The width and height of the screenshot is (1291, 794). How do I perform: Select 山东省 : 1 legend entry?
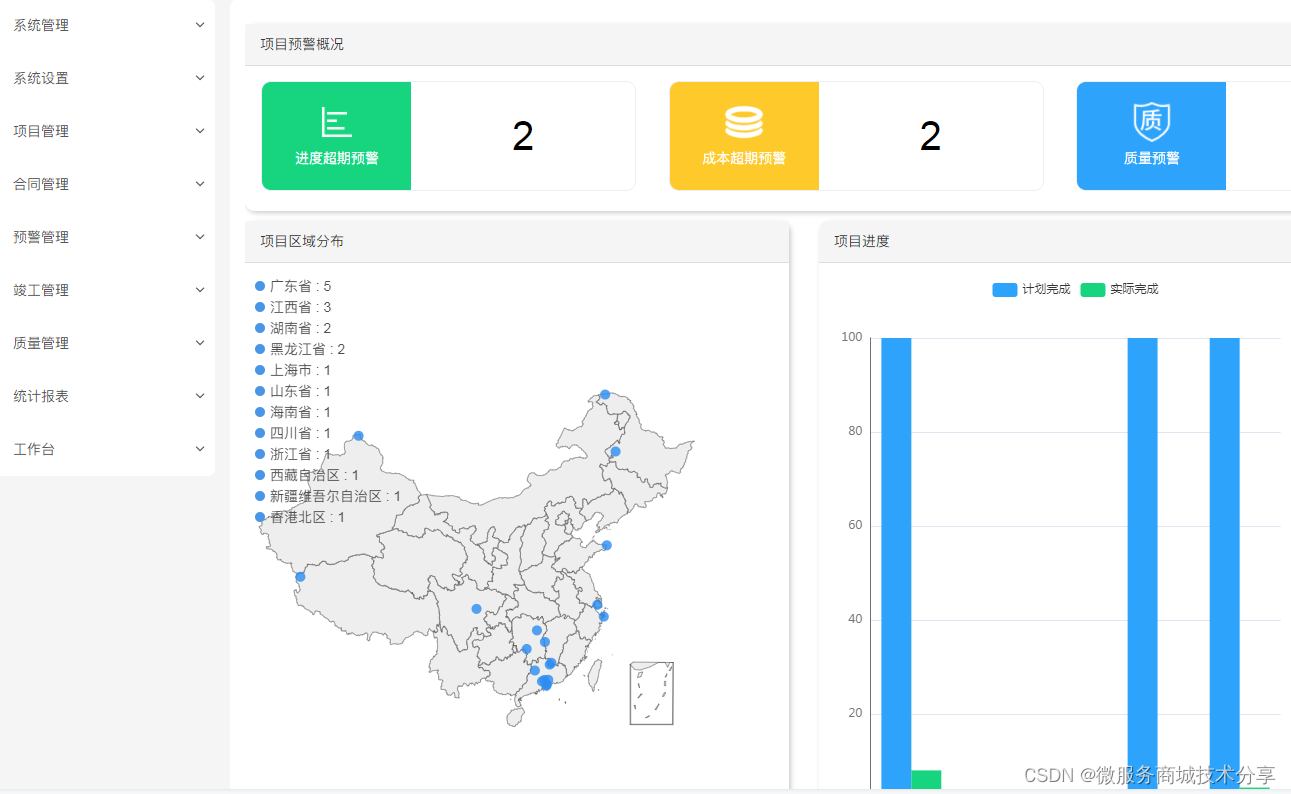click(x=293, y=391)
